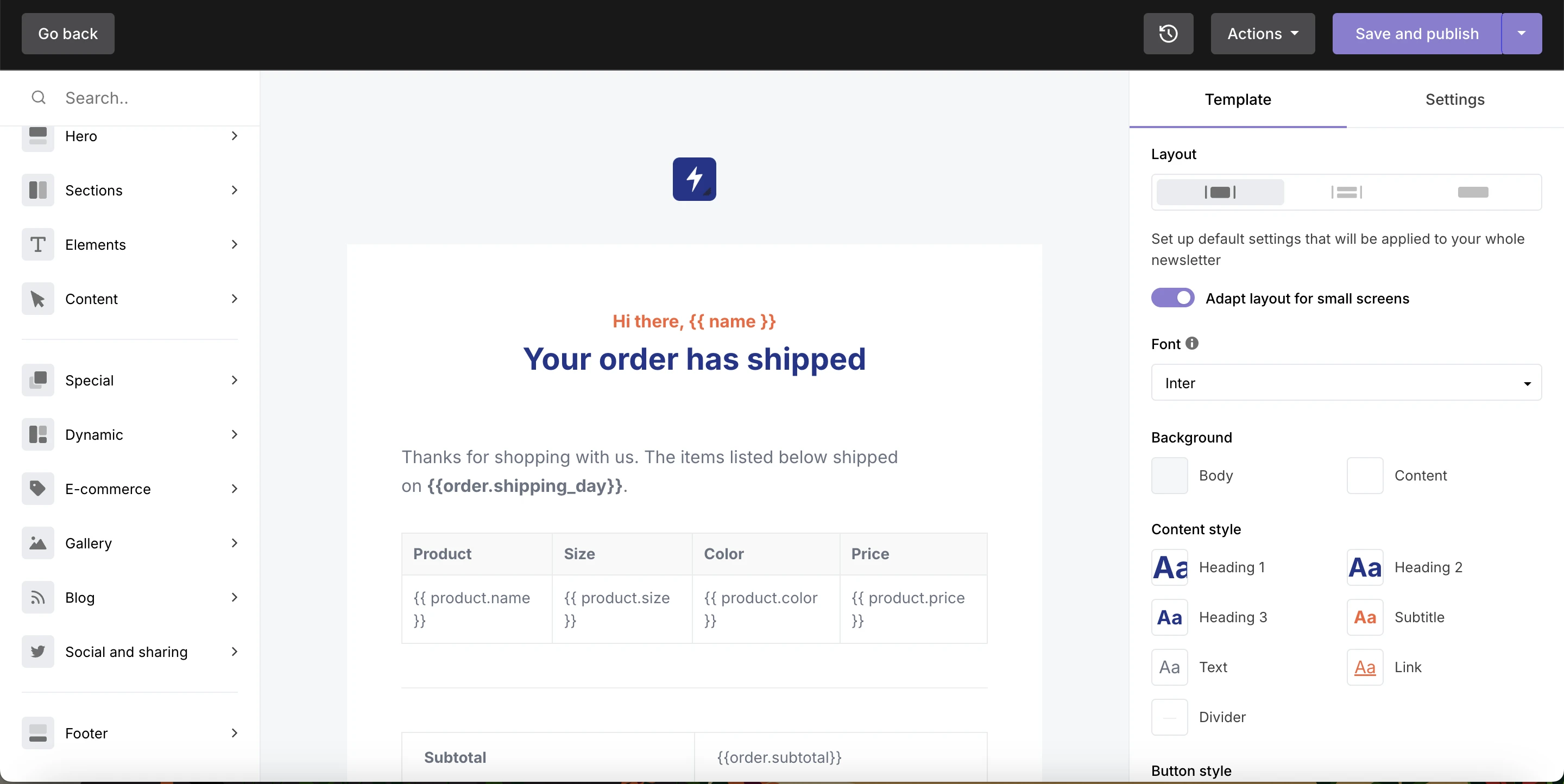
Task: Click the version history clock icon
Action: (x=1168, y=34)
